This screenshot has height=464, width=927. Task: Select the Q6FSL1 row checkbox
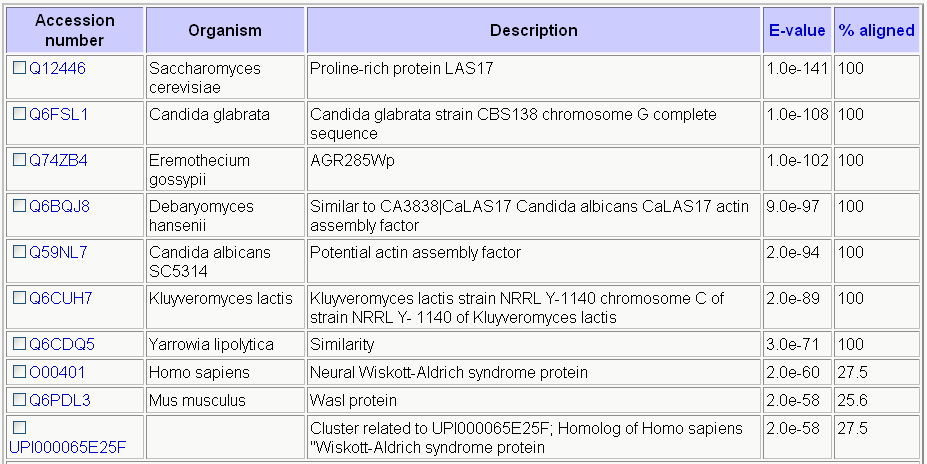pos(20,115)
